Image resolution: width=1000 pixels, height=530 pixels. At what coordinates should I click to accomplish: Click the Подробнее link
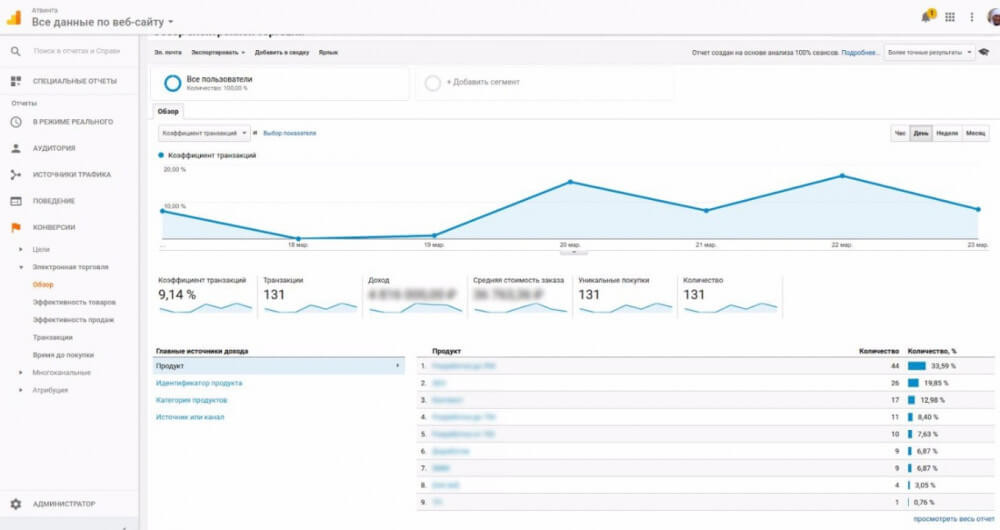859,52
